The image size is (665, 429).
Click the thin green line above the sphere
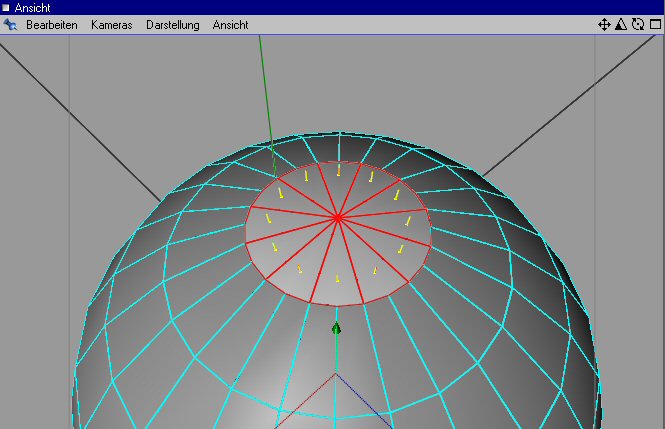click(266, 100)
